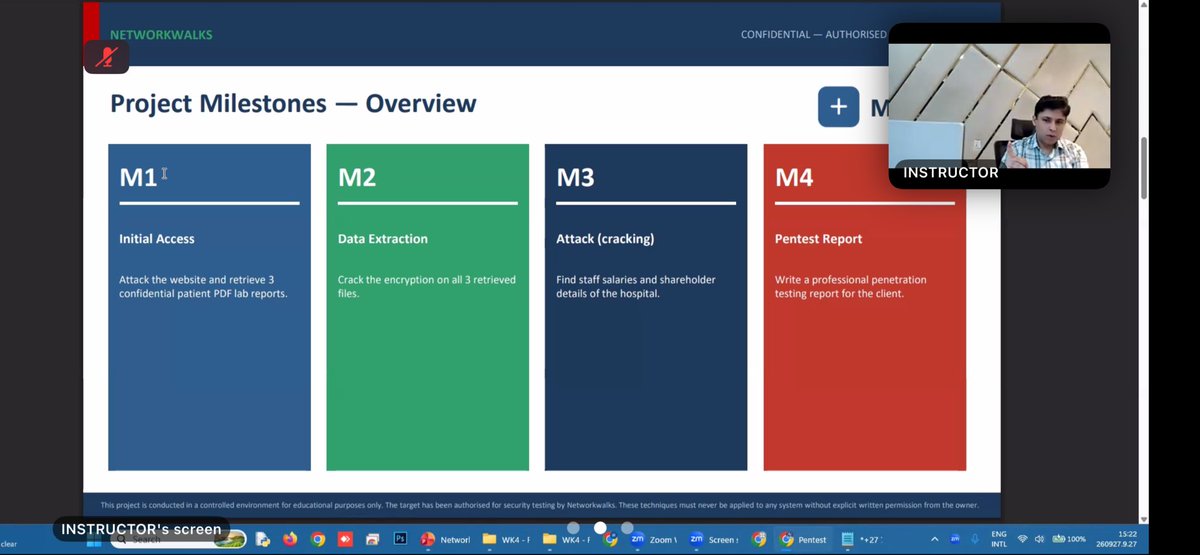Screen dimensions: 1200x555
Task: Open the Chrome icon left of Pentest
Action: click(x=759, y=539)
